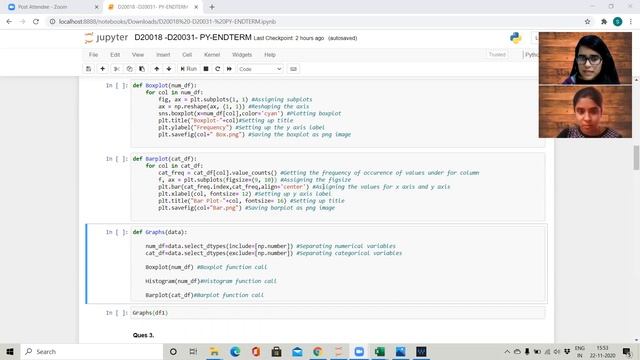Move the selected cell down
The image size is (640, 360).
click(169, 69)
